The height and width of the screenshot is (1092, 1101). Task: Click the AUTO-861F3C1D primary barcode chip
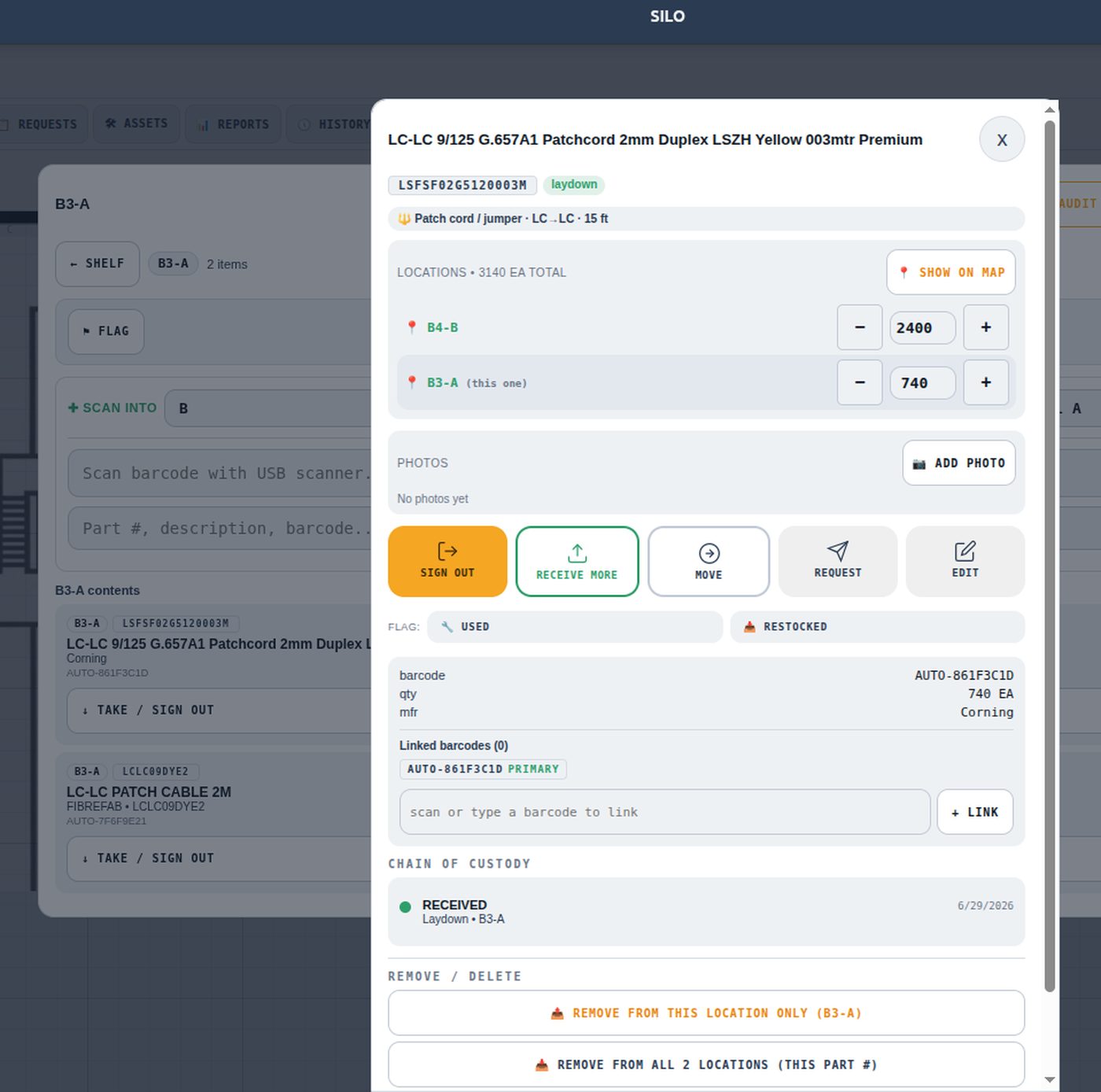[483, 769]
